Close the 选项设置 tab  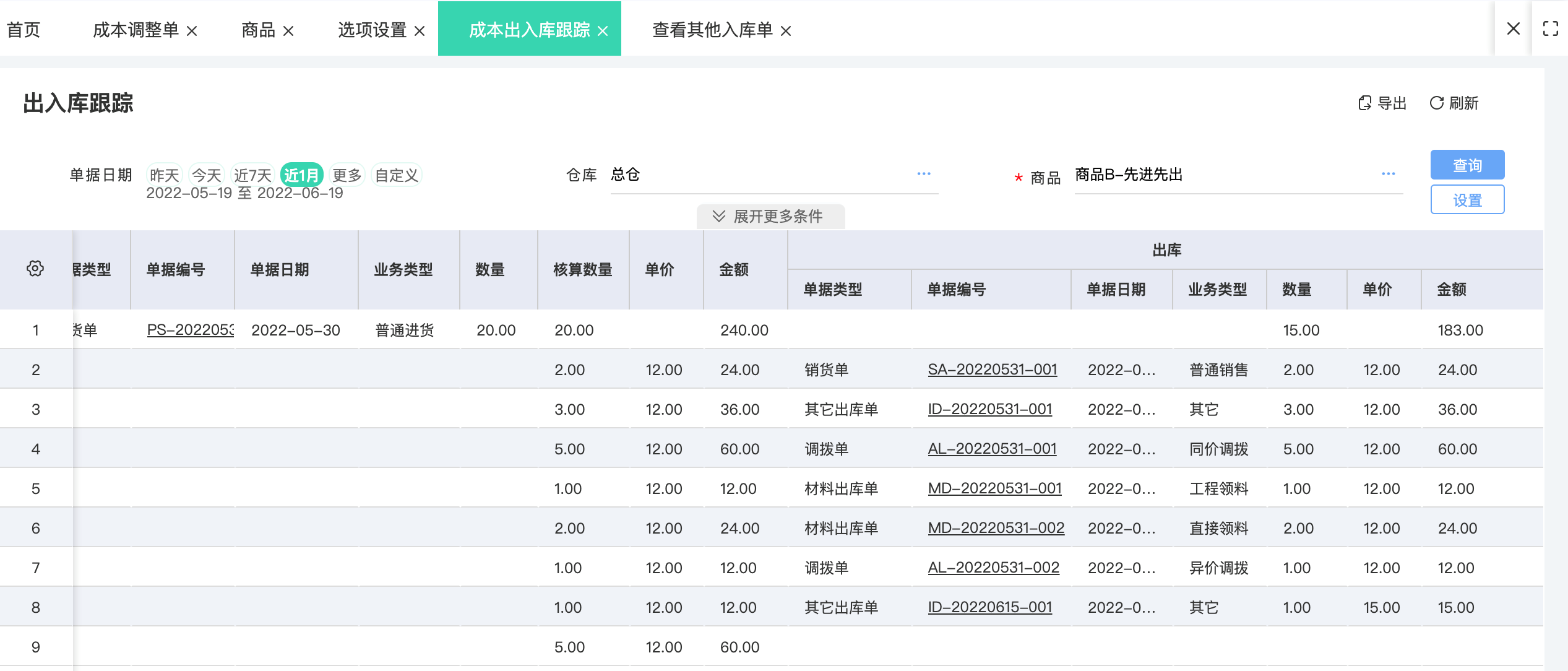[420, 31]
